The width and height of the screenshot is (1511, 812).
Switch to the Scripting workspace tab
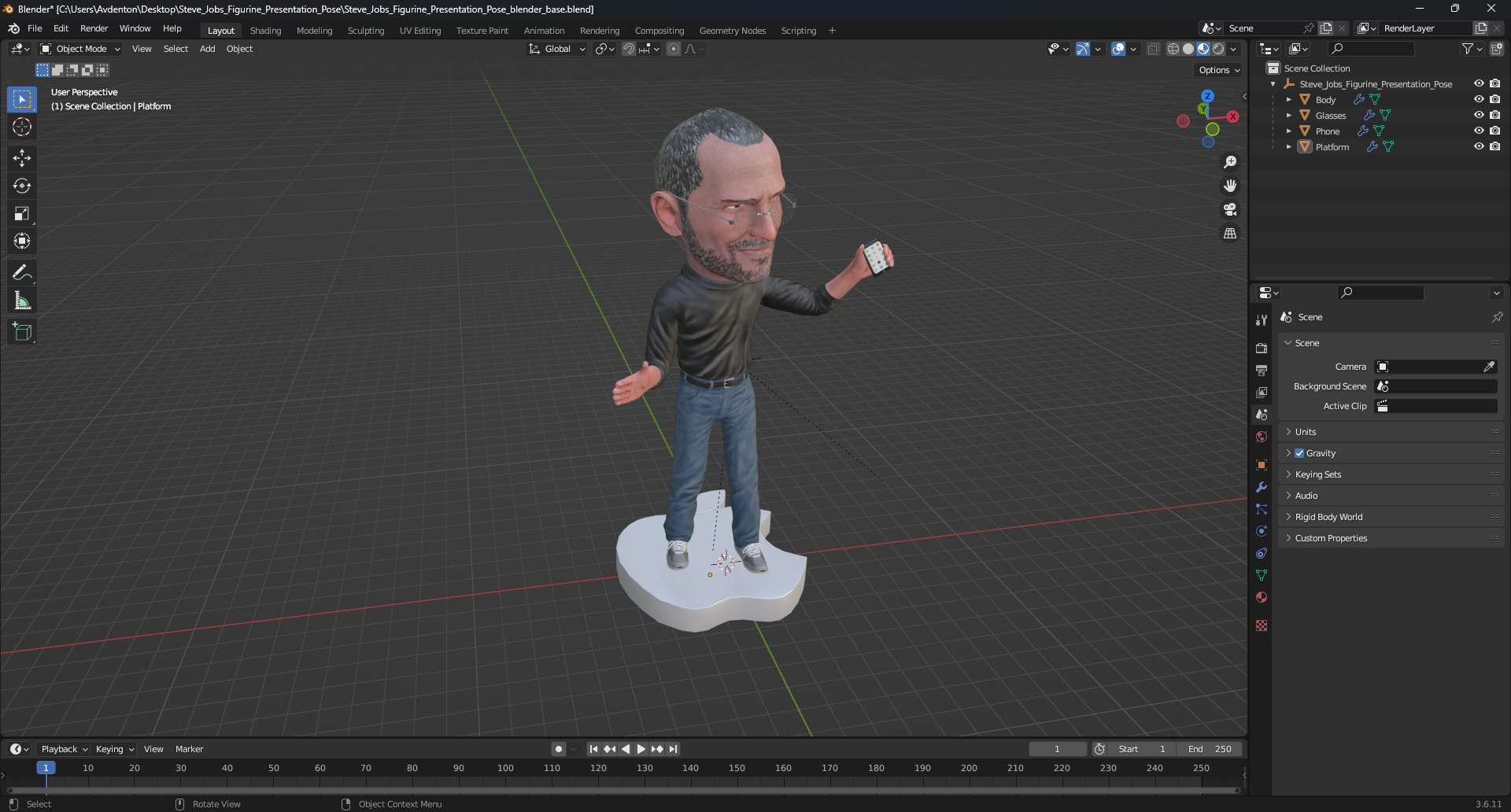point(798,31)
